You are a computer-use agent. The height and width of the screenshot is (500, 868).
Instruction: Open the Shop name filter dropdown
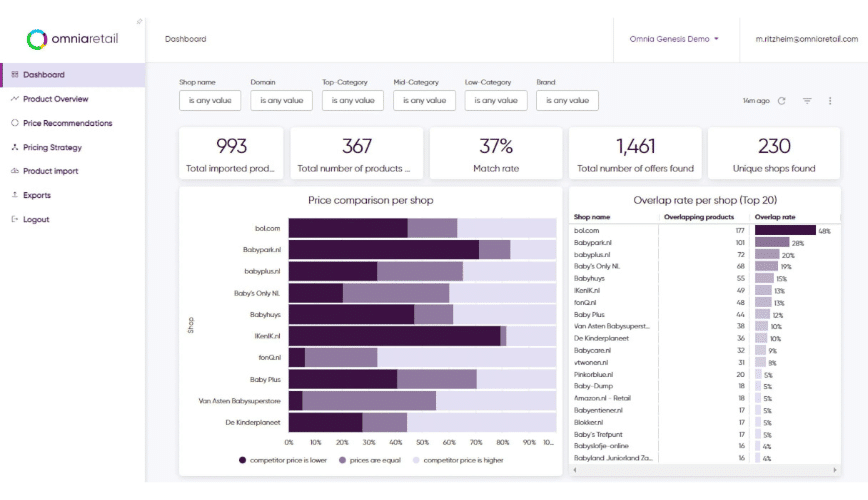210,100
